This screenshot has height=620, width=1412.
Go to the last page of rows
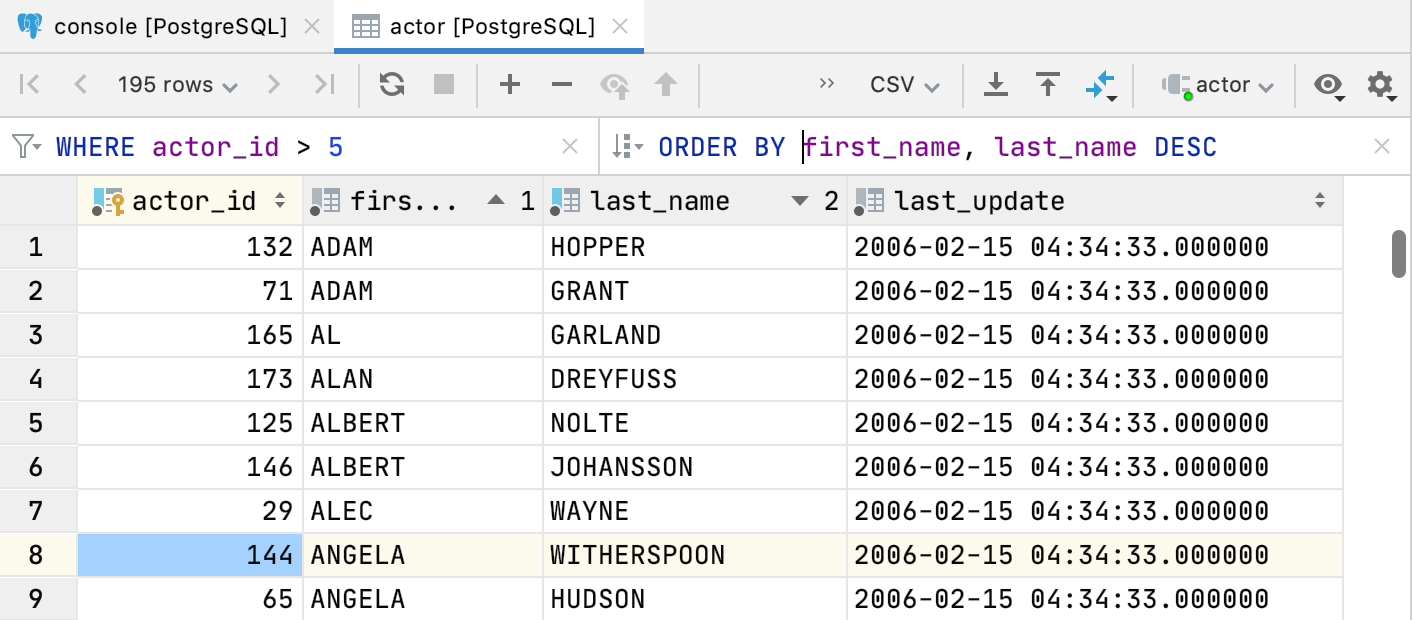tap(324, 85)
